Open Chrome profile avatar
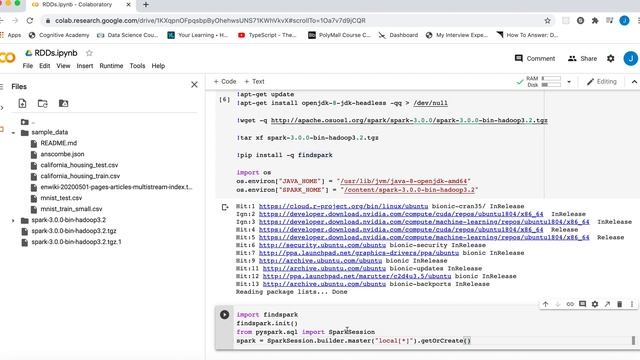640x360 pixels. coord(624,20)
